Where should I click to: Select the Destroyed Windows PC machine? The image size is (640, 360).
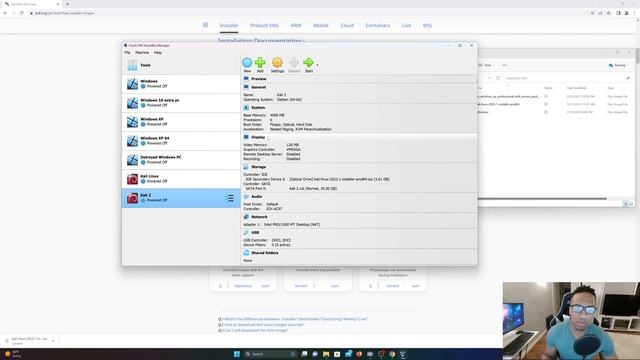pos(181,160)
